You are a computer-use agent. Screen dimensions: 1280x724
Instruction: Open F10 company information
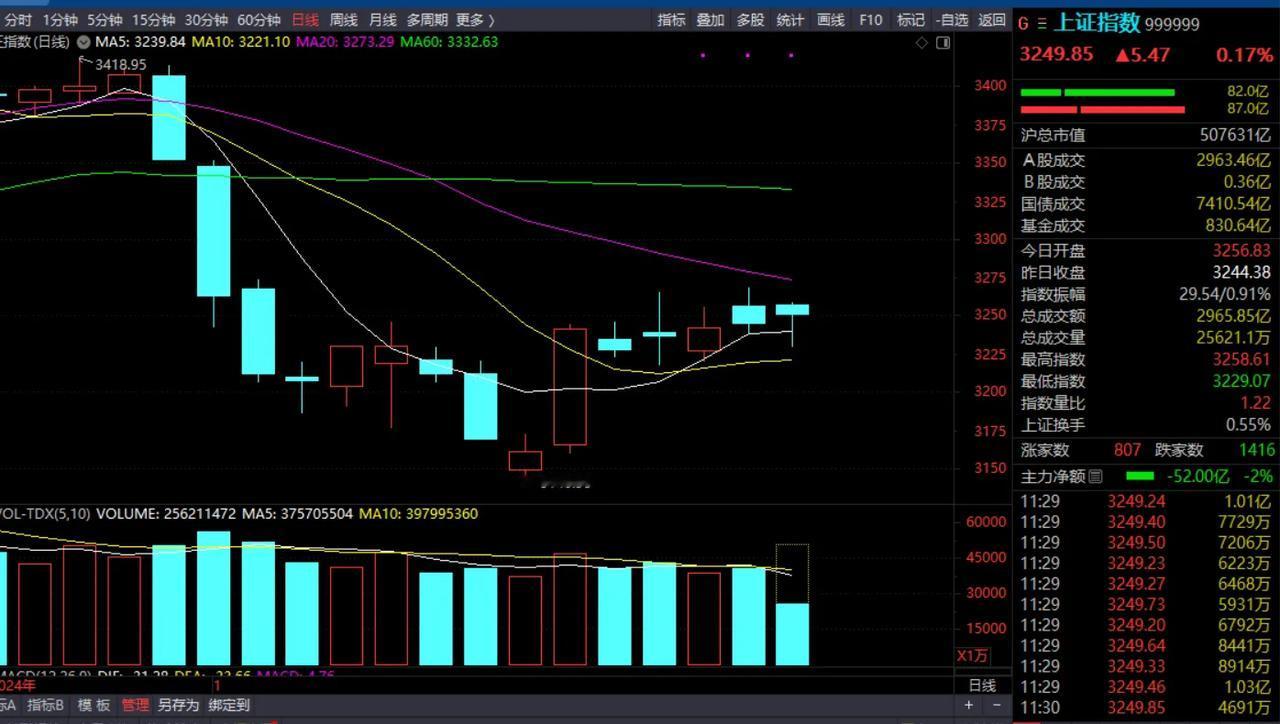(x=871, y=20)
